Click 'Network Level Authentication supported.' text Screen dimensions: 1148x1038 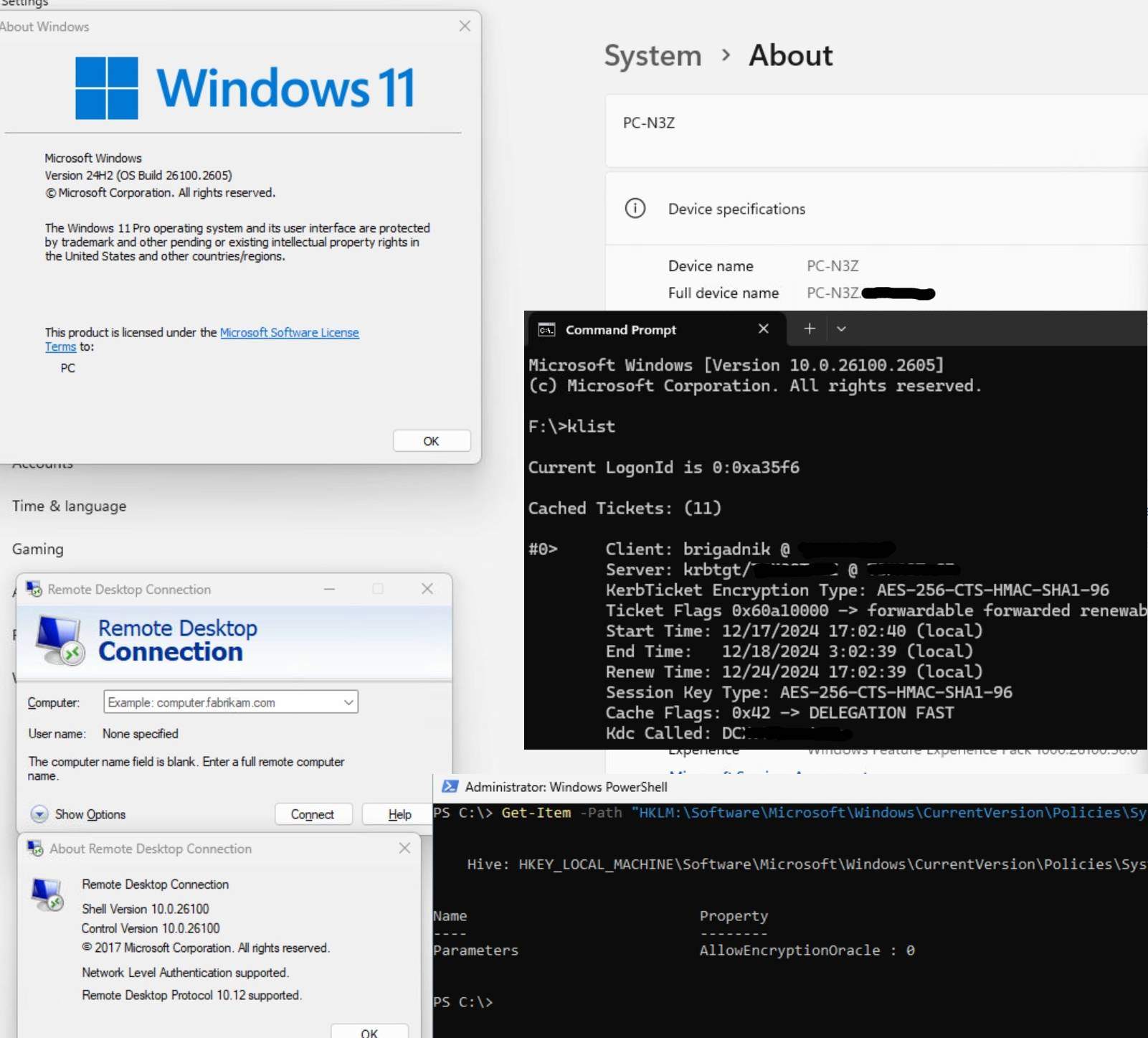[185, 973]
